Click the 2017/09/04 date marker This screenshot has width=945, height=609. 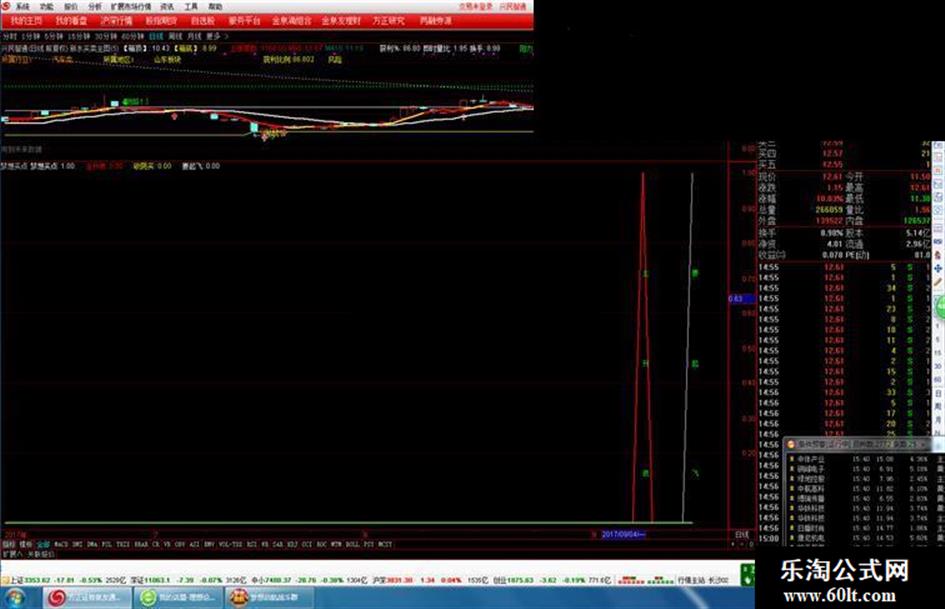pyautogui.click(x=623, y=534)
